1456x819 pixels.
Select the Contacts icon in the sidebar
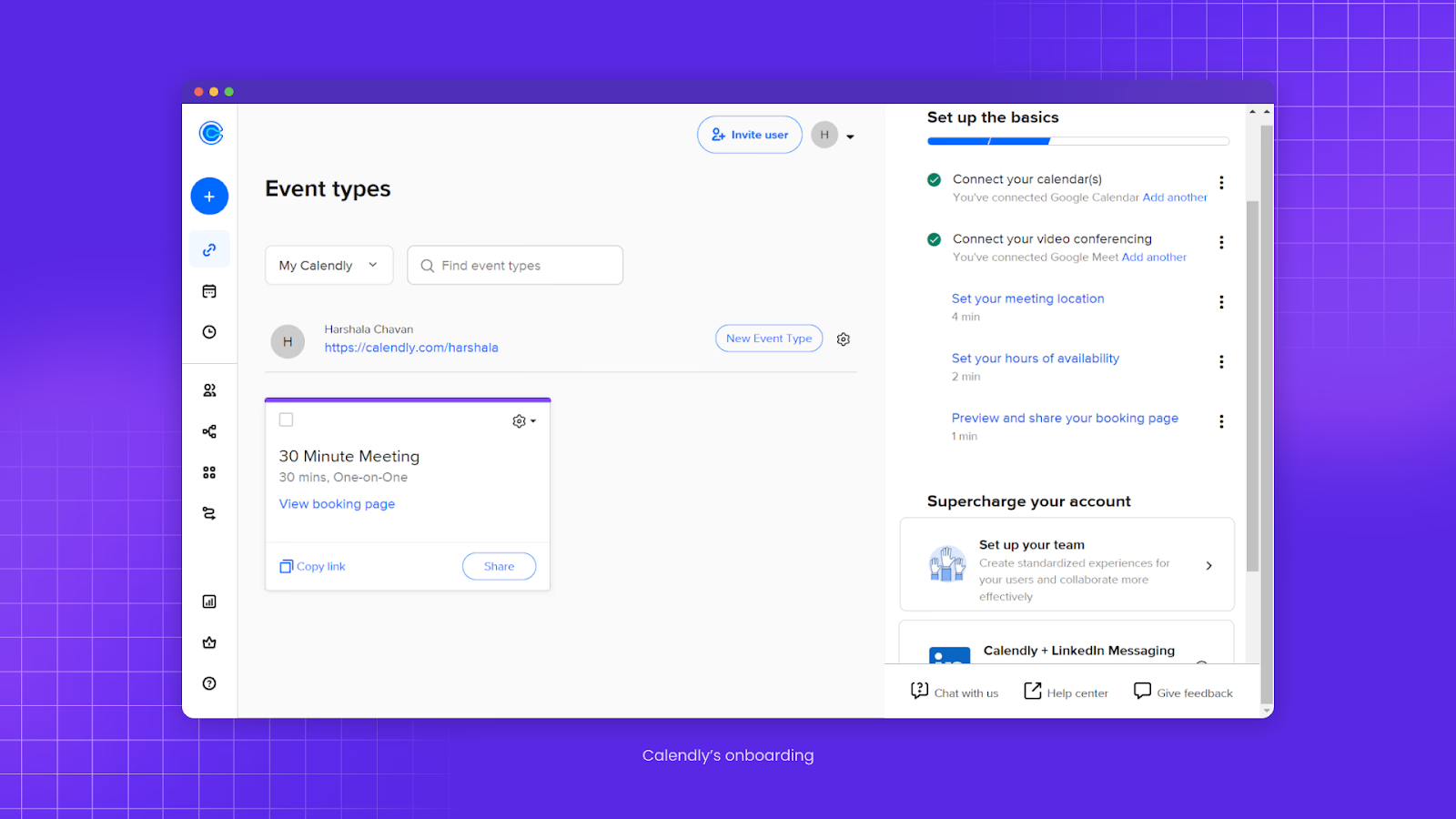[209, 389]
